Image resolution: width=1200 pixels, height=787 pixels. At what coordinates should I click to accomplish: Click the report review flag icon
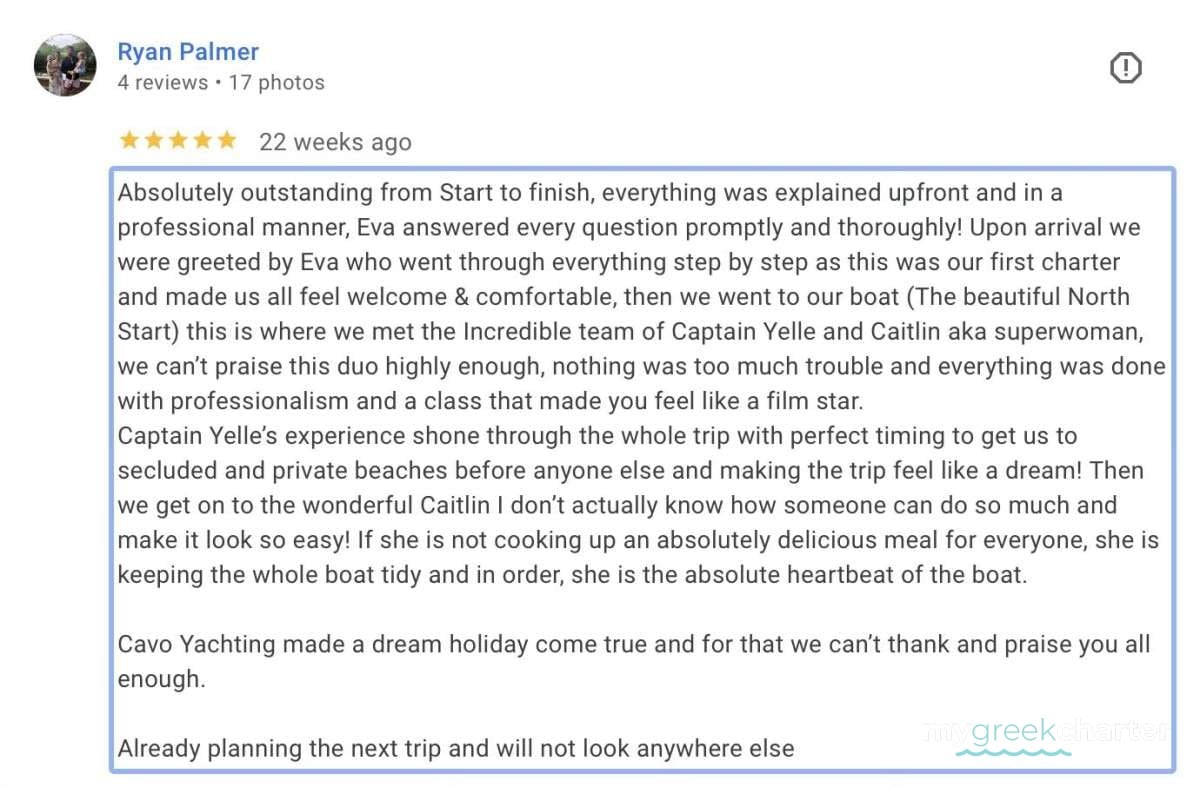(1126, 68)
